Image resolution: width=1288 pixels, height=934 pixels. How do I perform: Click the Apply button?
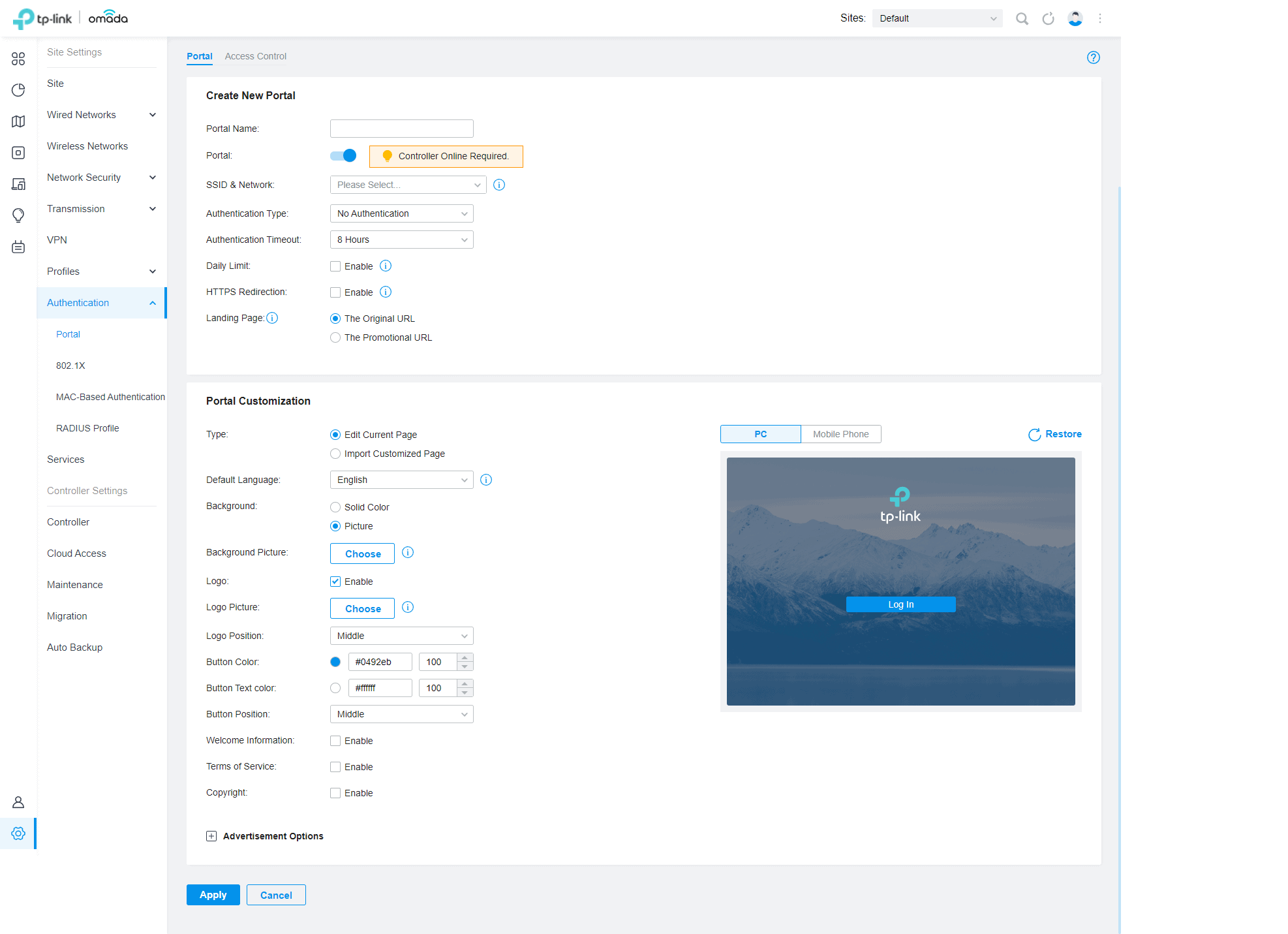coord(213,895)
